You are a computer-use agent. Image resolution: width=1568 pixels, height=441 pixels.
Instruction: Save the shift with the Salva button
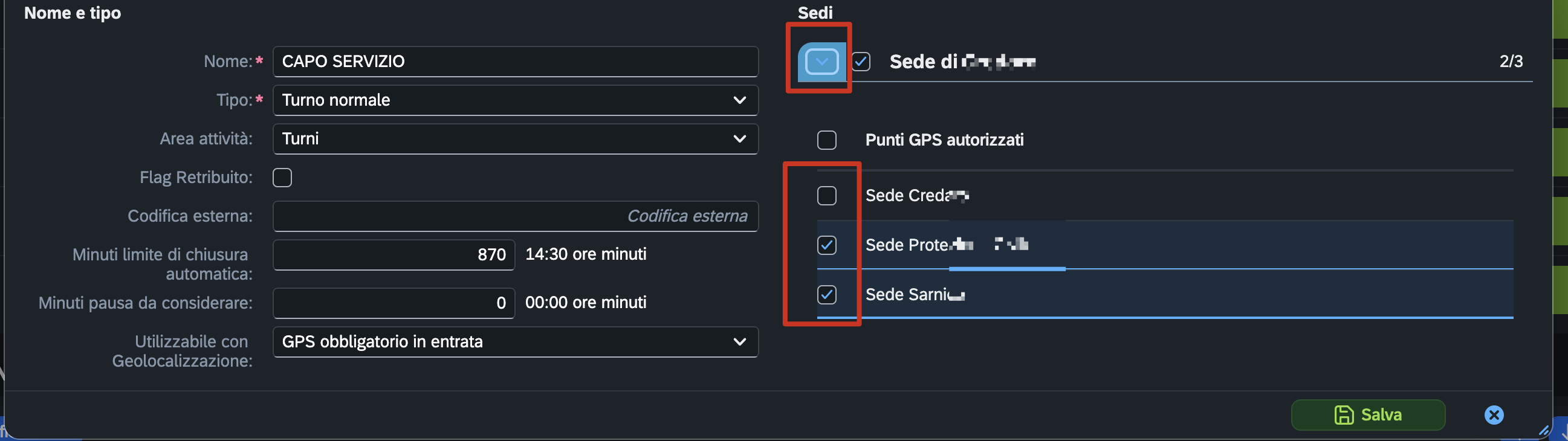click(1368, 415)
